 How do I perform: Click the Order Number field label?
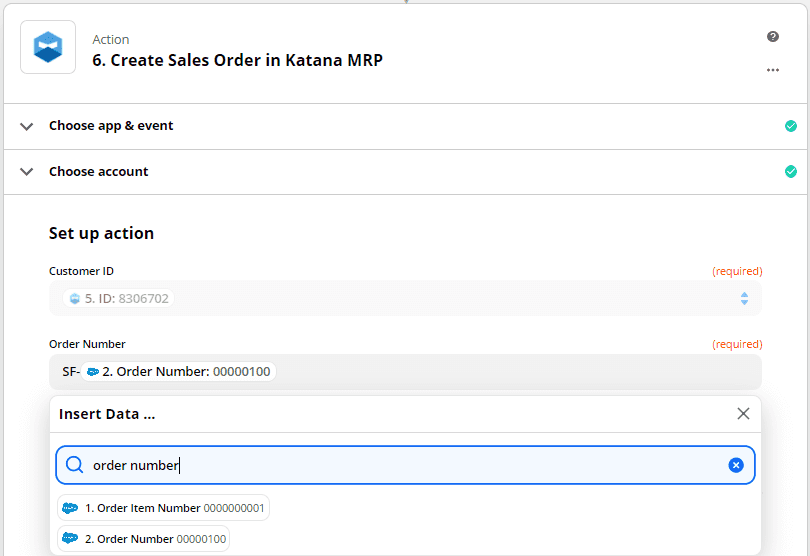(x=87, y=344)
